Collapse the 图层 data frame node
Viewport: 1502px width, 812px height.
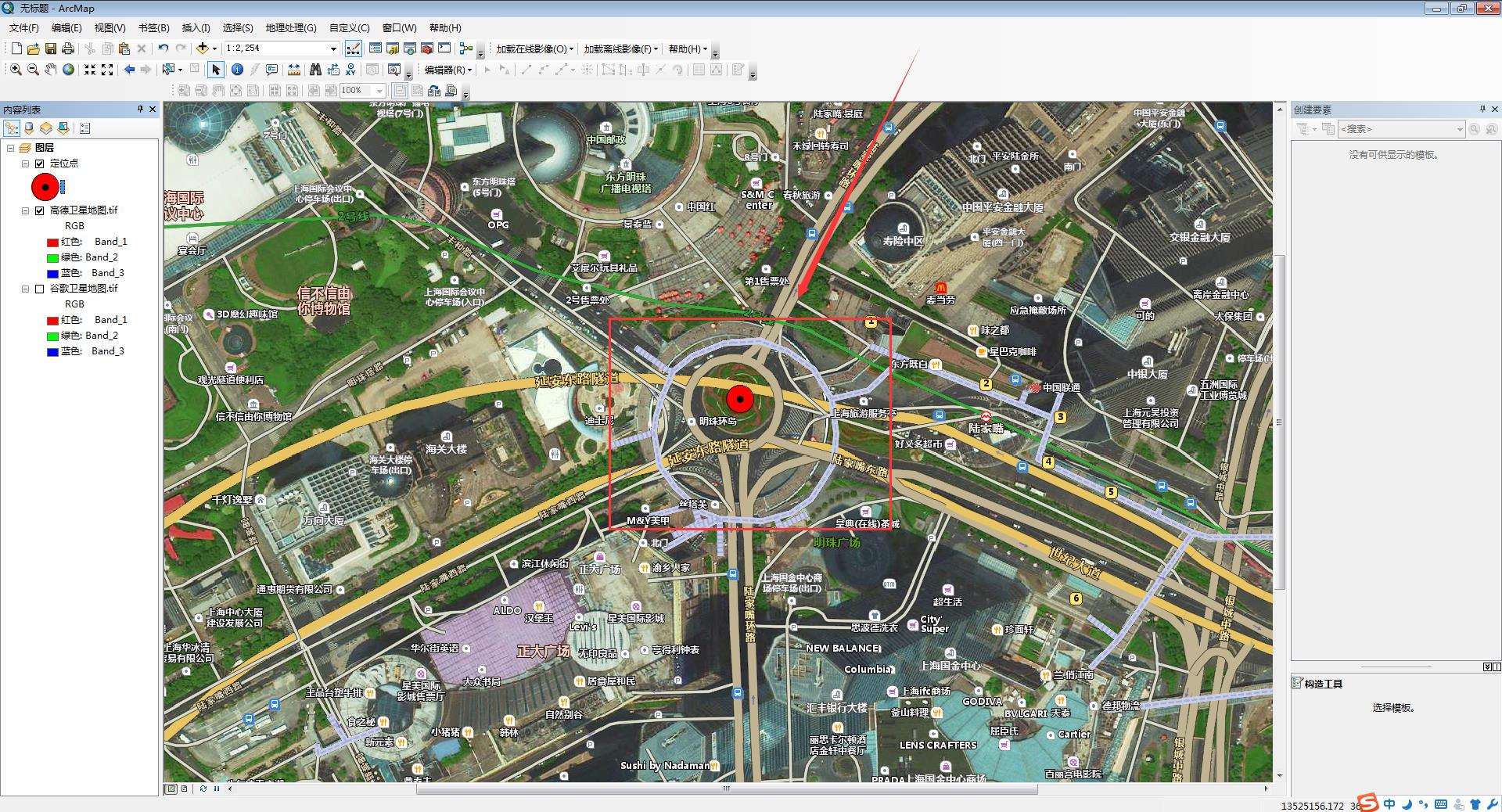pyautogui.click(x=11, y=148)
